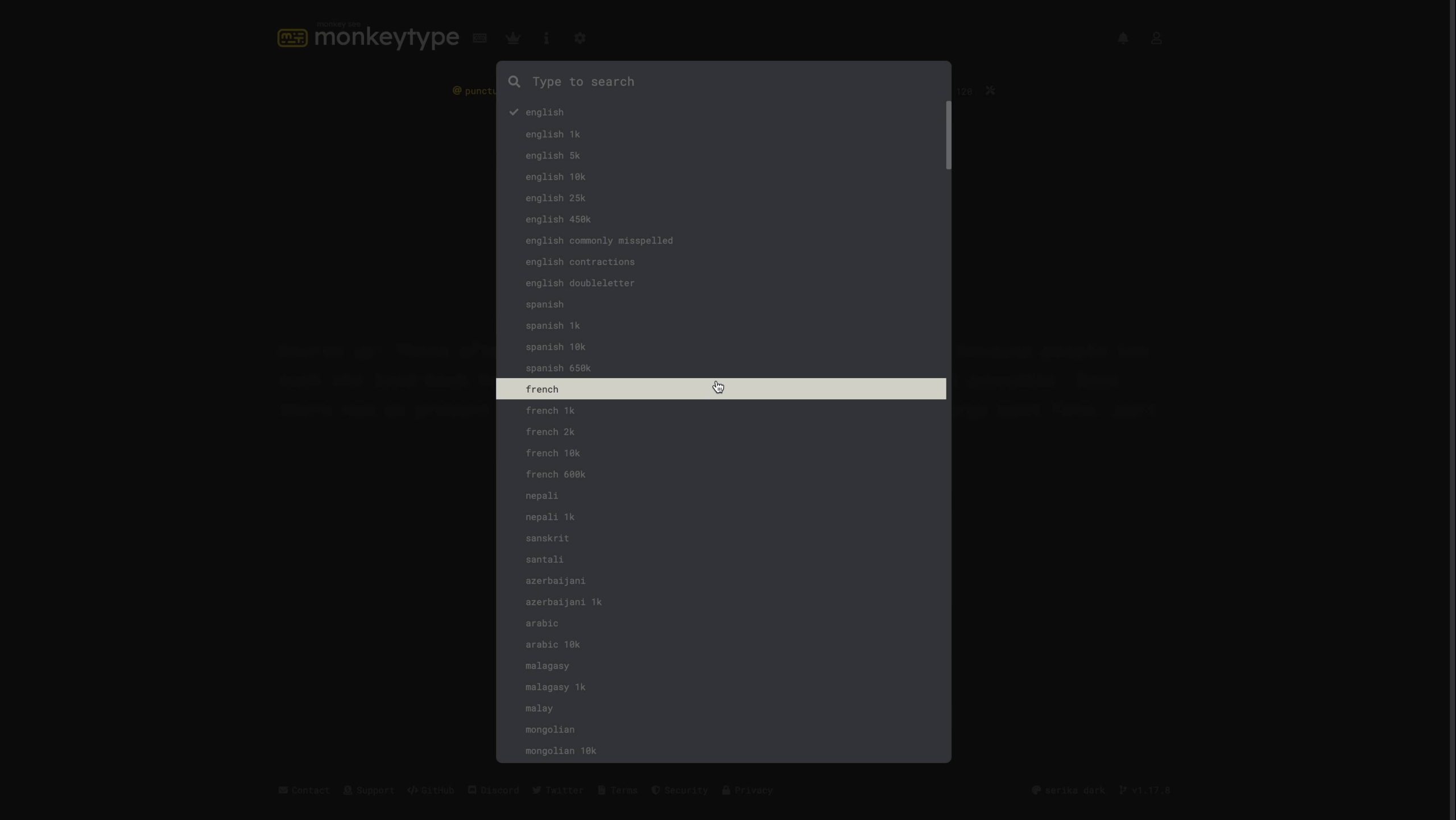Viewport: 1456px width, 820px height.
Task: Click the language list scrollbar thumb
Action: 948,135
